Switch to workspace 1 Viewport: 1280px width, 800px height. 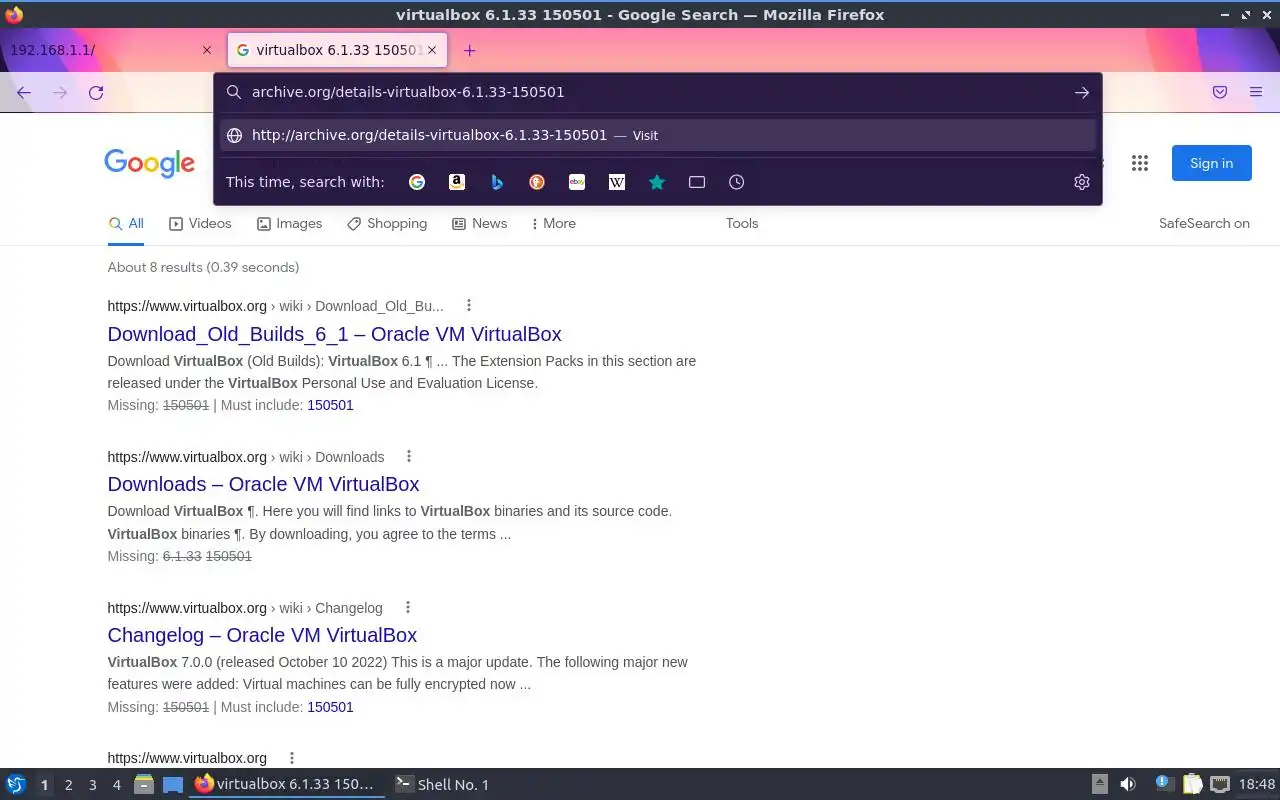pos(44,785)
